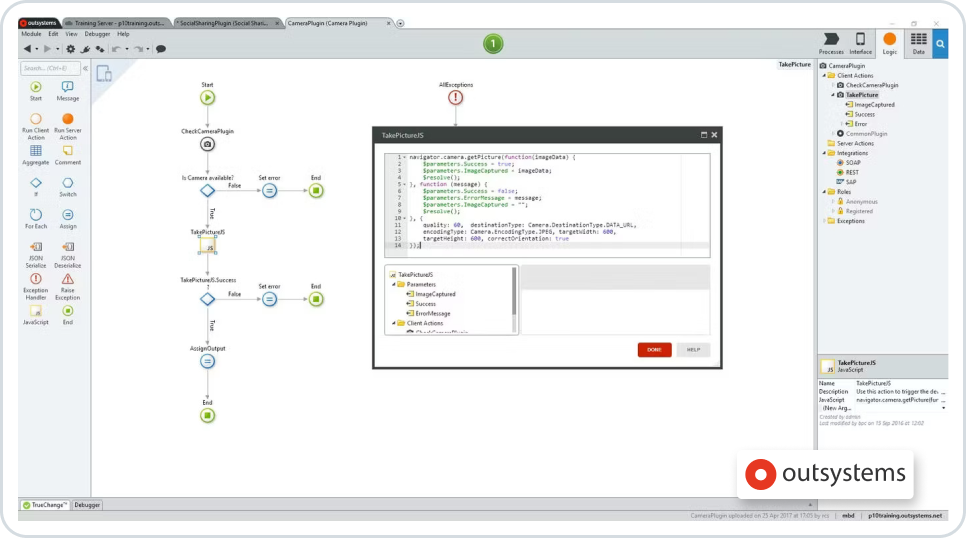This screenshot has height=538, width=966.
Task: Click the green 1-Click Publish button
Action: 493,44
